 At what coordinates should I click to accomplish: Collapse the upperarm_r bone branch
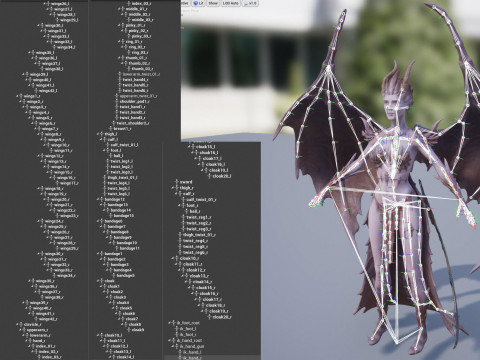pos(20,330)
